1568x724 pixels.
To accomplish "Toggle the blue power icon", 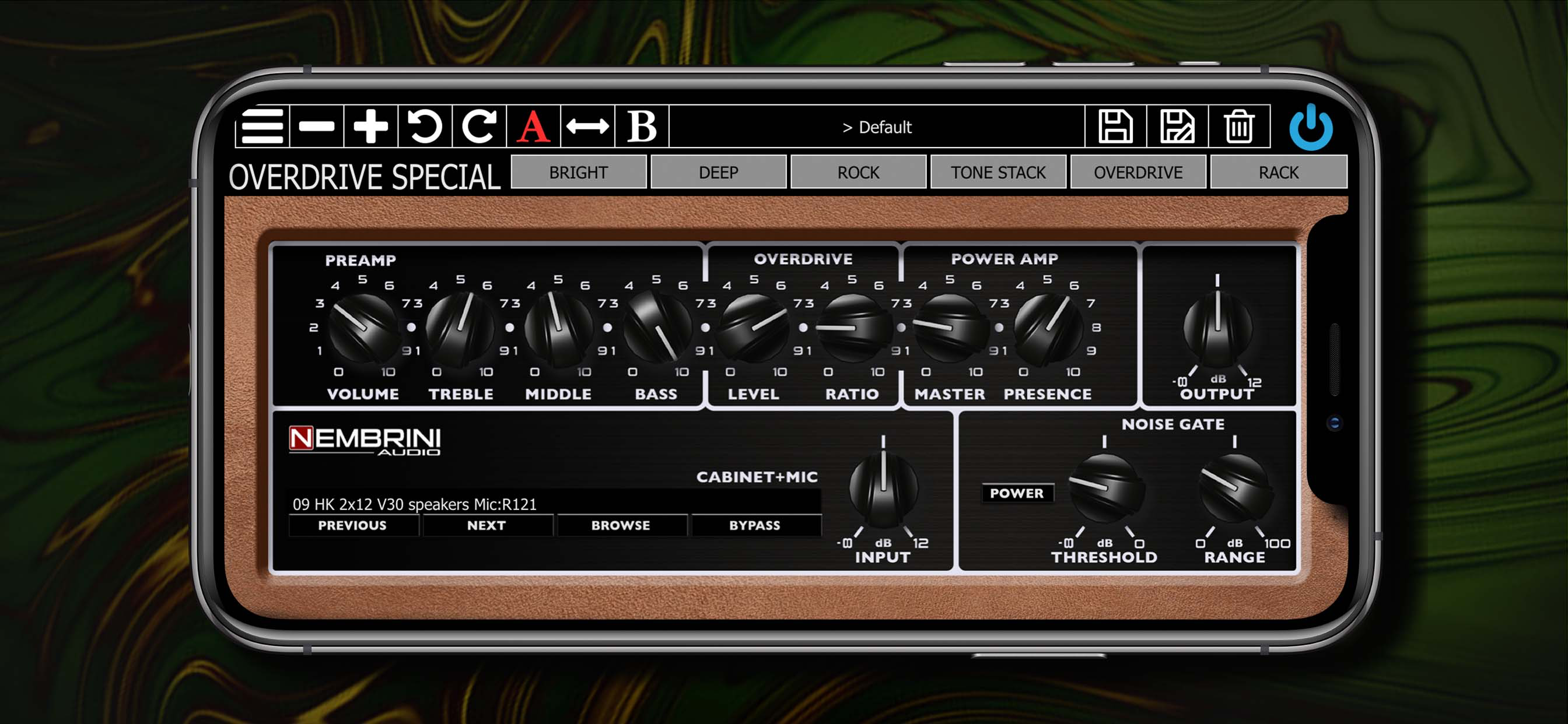I will pos(1311,127).
